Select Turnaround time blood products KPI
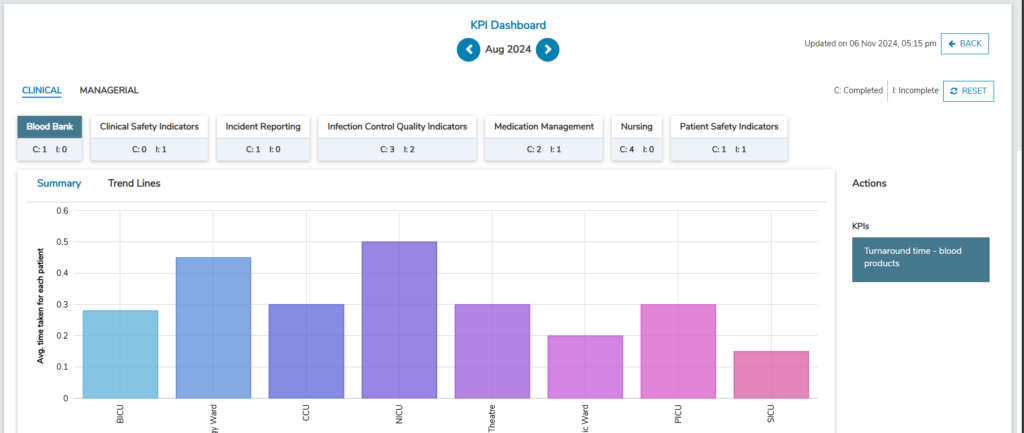Image resolution: width=1024 pixels, height=433 pixels. (x=920, y=259)
